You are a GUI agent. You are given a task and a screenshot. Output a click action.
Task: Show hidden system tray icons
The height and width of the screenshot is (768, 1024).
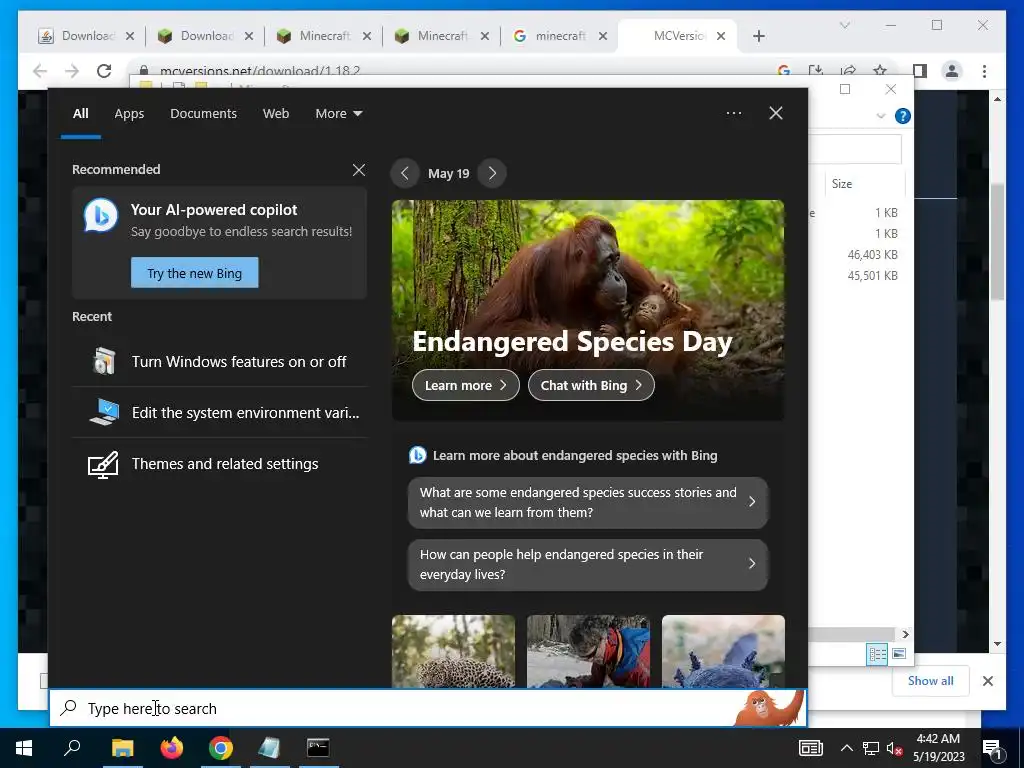tap(846, 748)
